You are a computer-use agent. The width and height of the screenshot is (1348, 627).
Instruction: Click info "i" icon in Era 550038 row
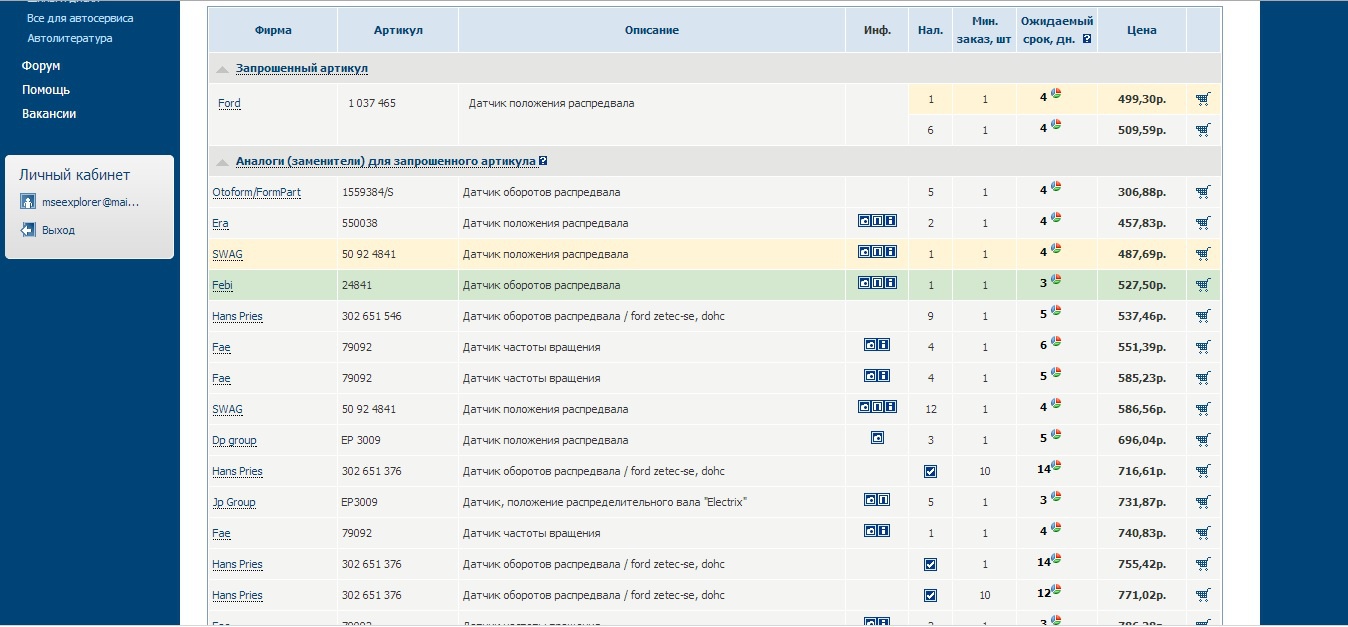890,221
